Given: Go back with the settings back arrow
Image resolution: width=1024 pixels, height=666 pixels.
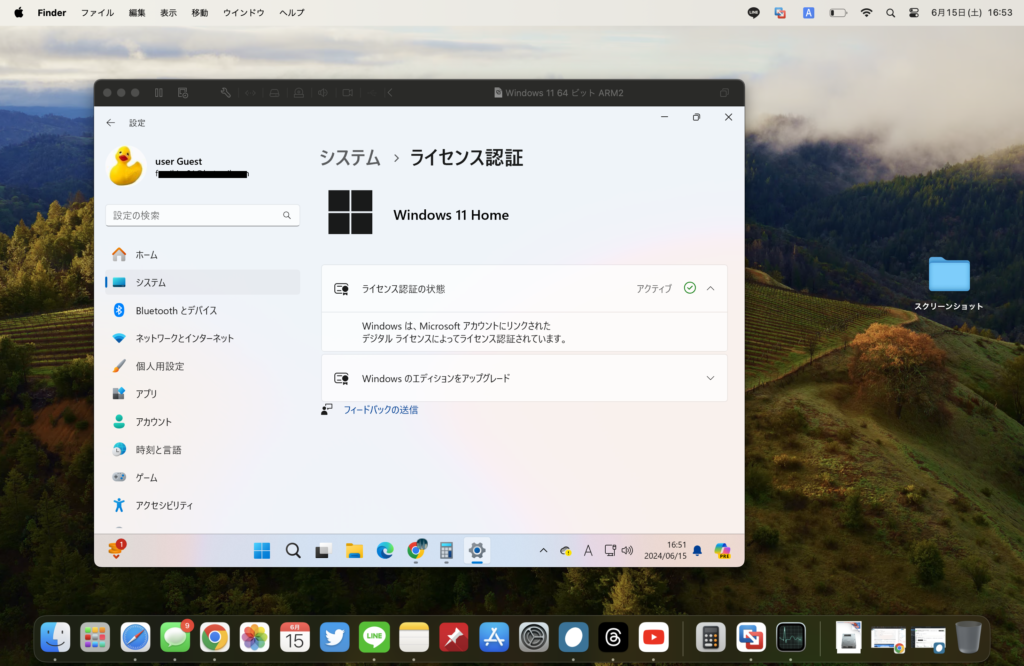Looking at the screenshot, I should [x=110, y=123].
